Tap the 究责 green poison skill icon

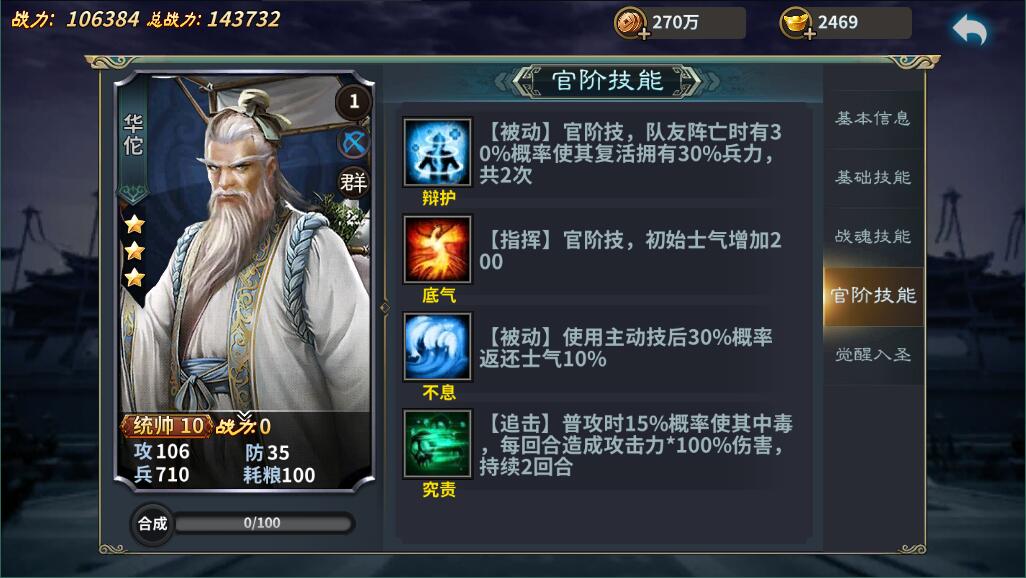[x=437, y=443]
